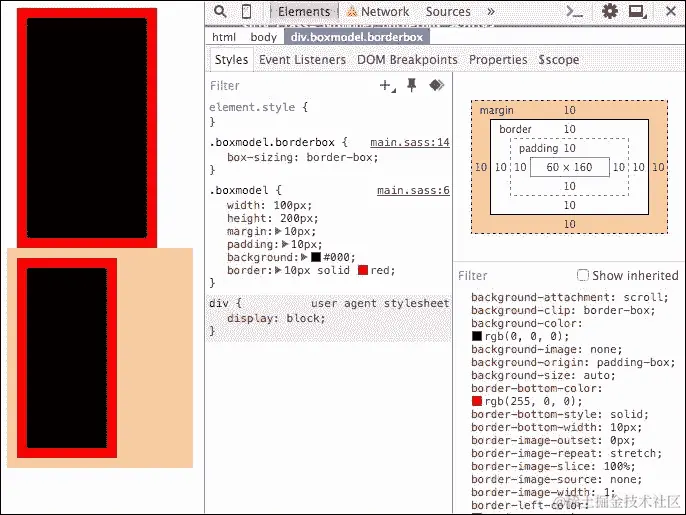Click the .boxmodel.borderbox selector
The width and height of the screenshot is (686, 515).
(x=272, y=142)
